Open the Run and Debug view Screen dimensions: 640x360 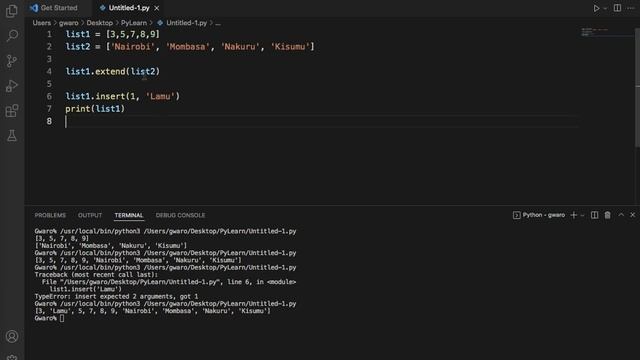click(12, 86)
